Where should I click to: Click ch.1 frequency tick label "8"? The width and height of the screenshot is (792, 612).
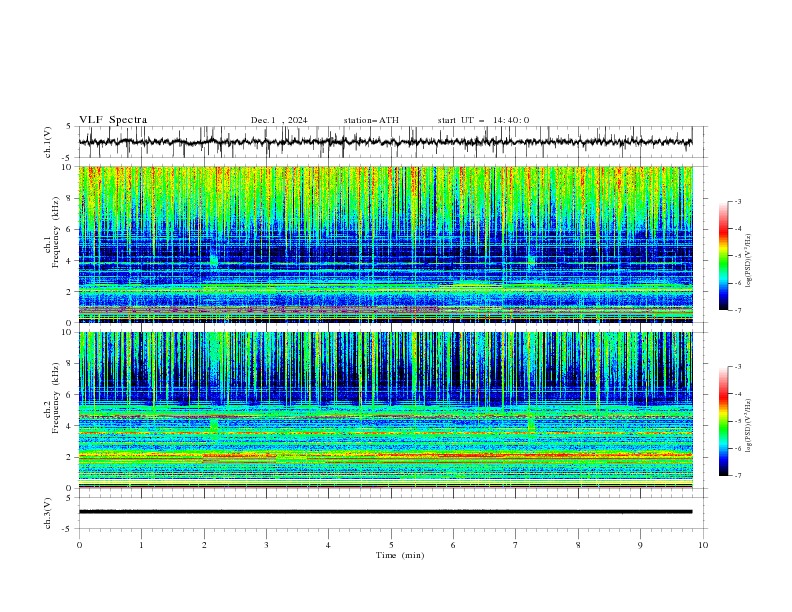70,198
